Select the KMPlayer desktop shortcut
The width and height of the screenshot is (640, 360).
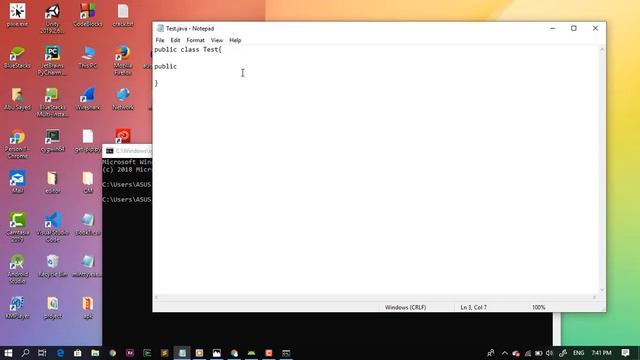[x=17, y=307]
